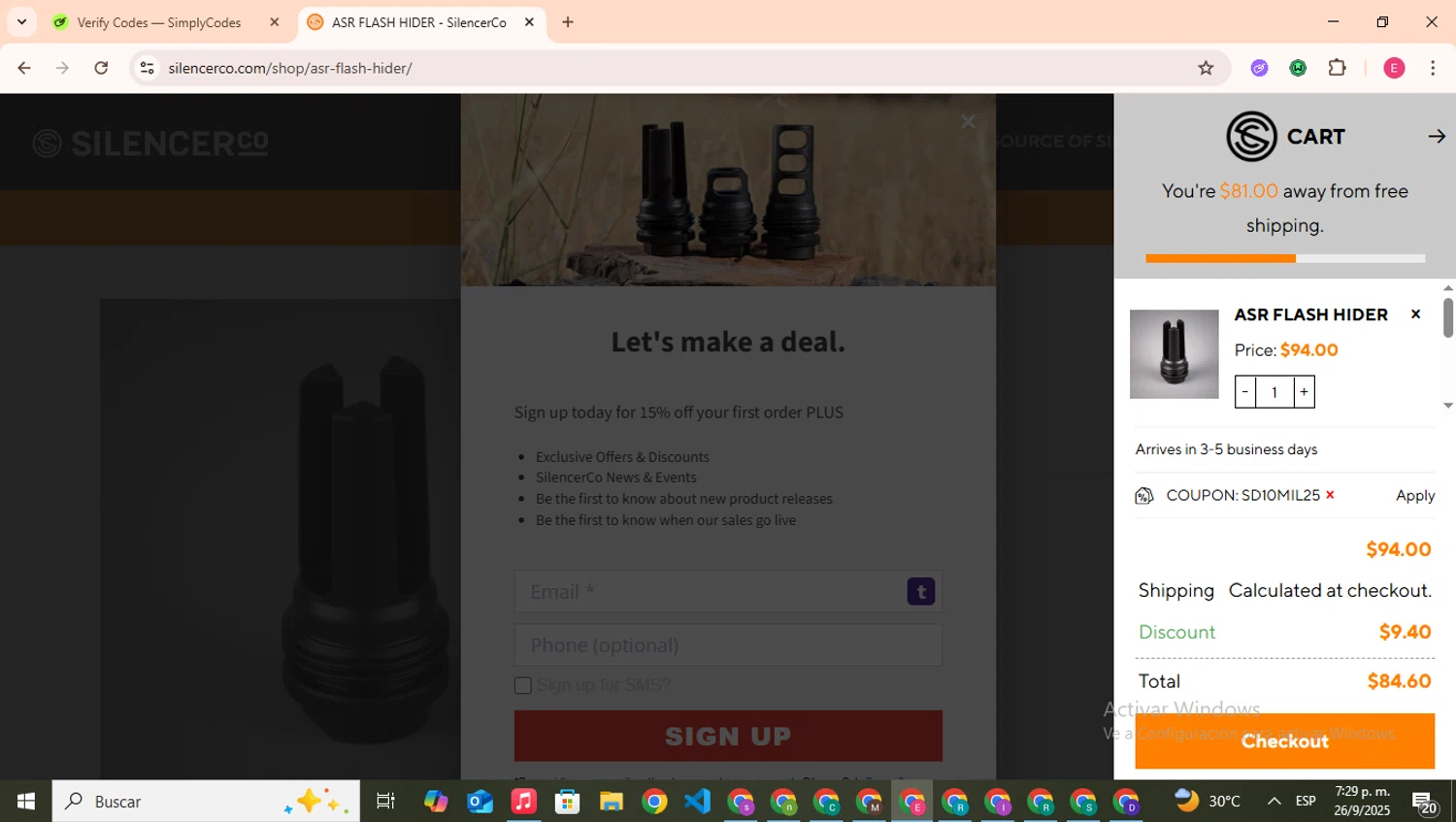
Task: Open the Chrome profile E avatar
Action: 1394,68
